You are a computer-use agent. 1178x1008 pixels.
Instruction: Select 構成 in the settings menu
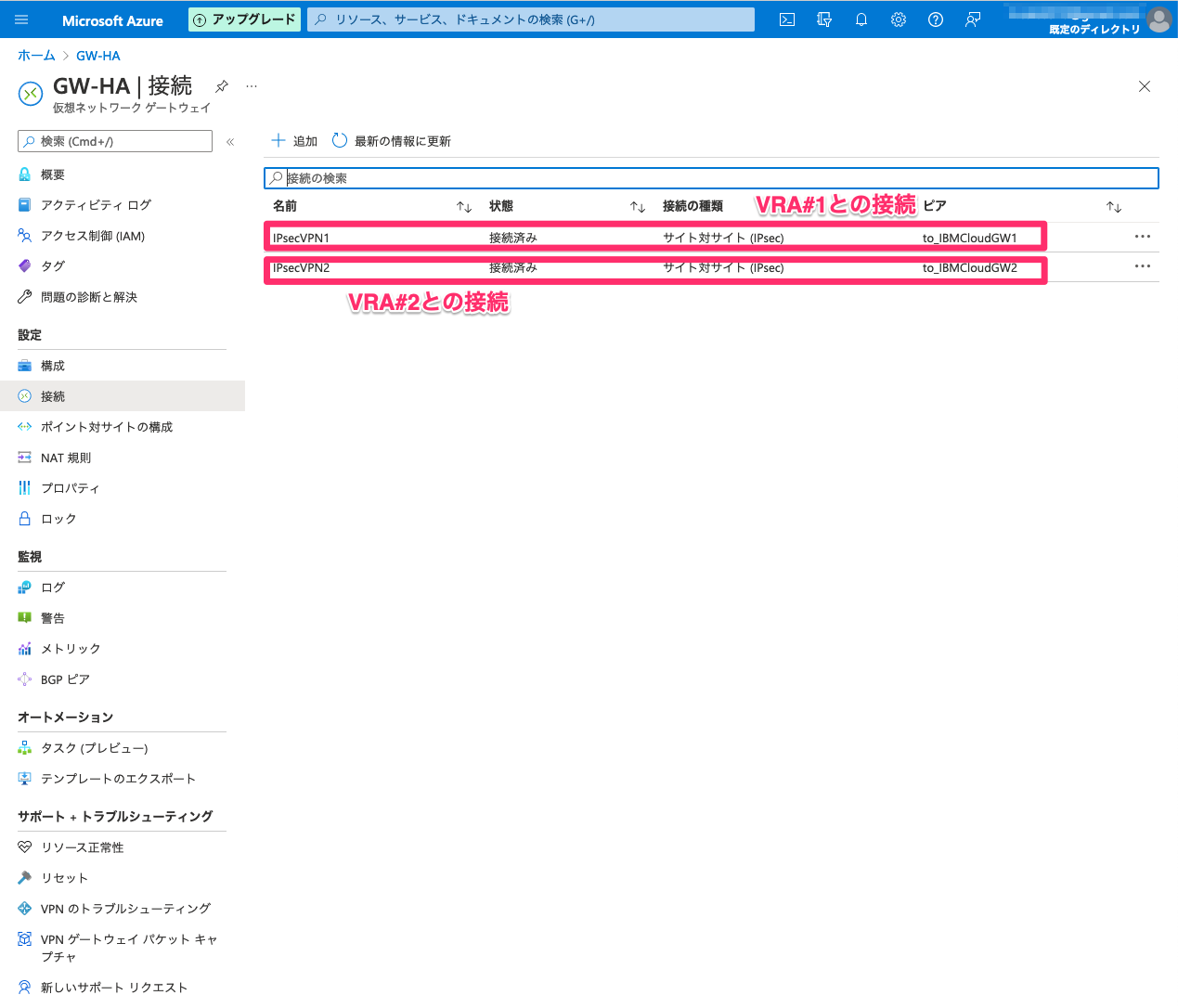51,365
